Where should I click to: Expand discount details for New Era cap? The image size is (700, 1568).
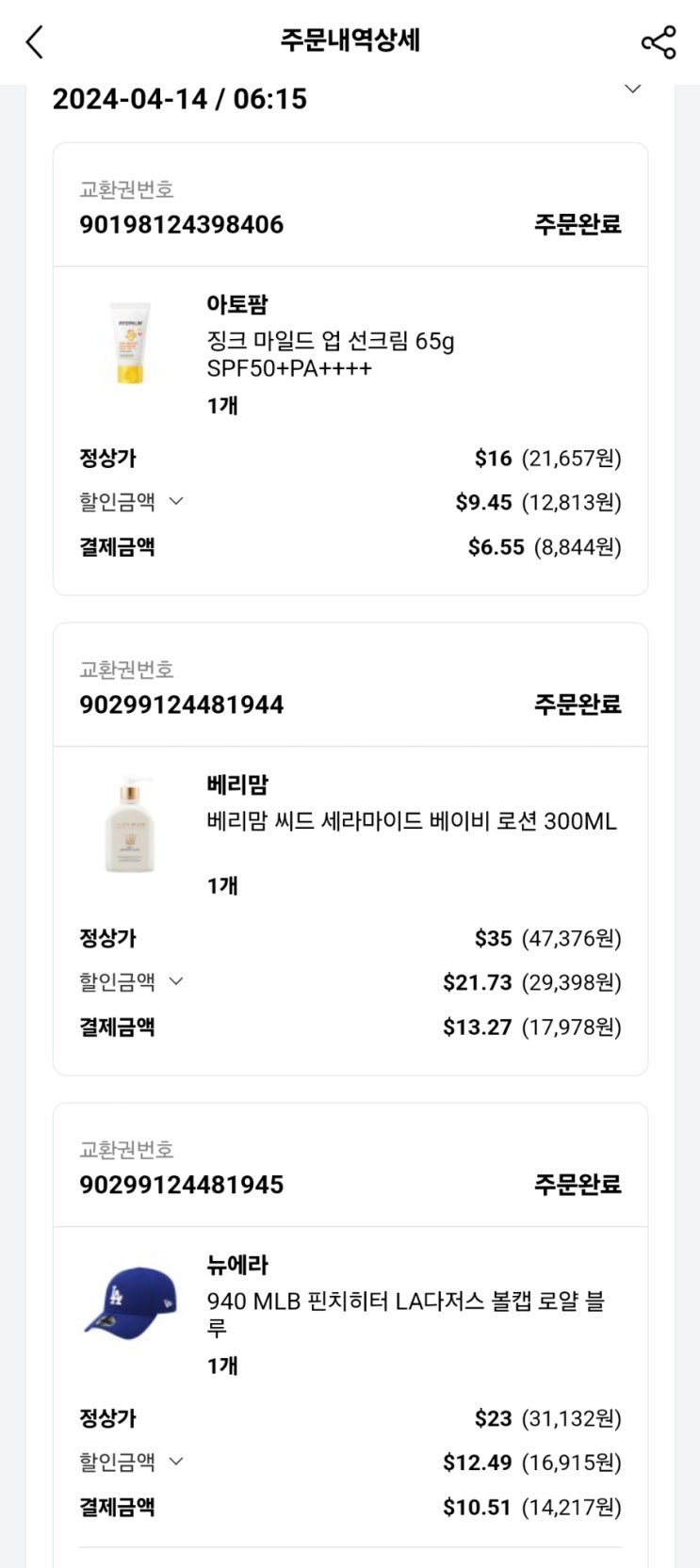point(175,1462)
